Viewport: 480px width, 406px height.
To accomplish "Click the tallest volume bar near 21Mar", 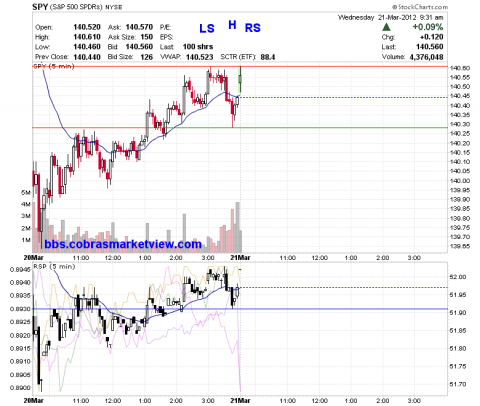I will pos(238,227).
